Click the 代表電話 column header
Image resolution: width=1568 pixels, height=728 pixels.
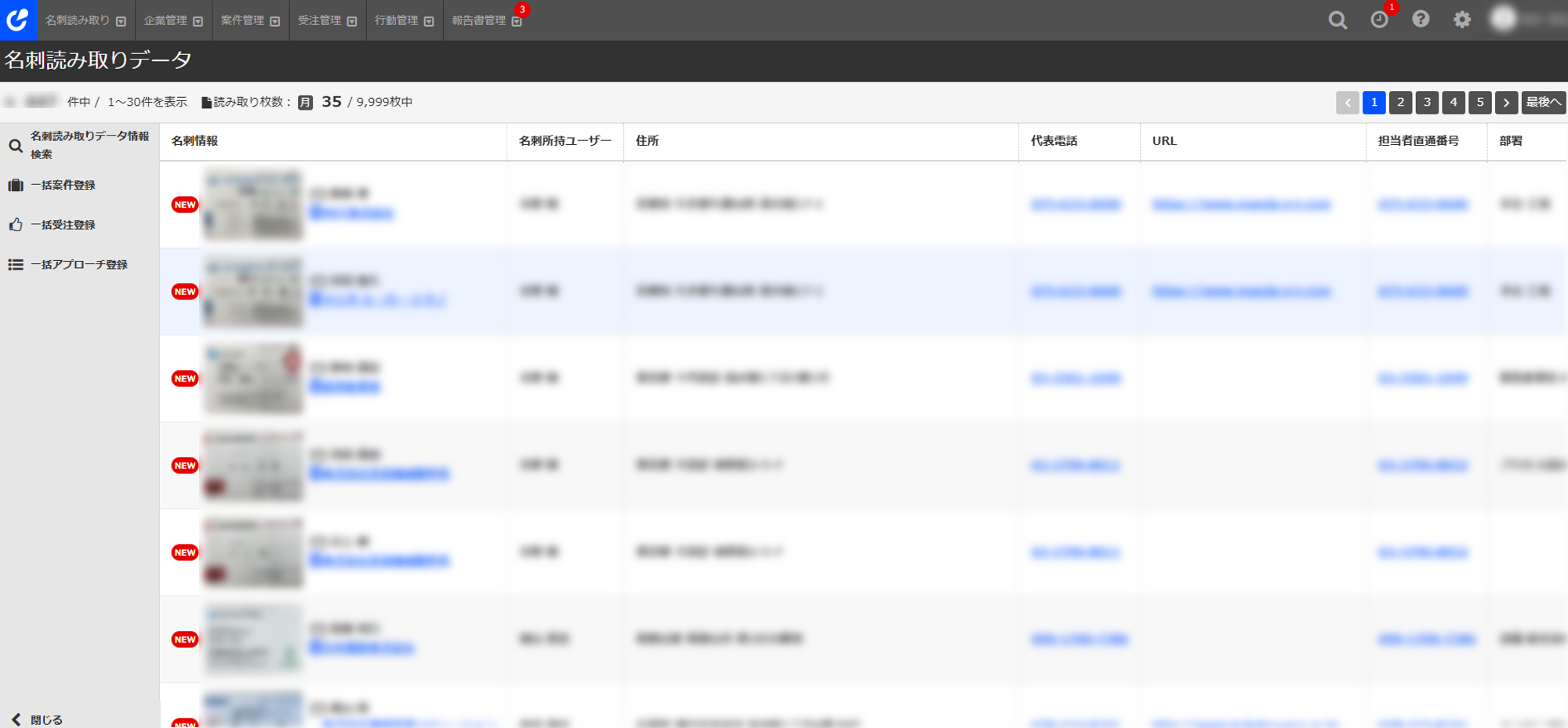(x=1054, y=141)
